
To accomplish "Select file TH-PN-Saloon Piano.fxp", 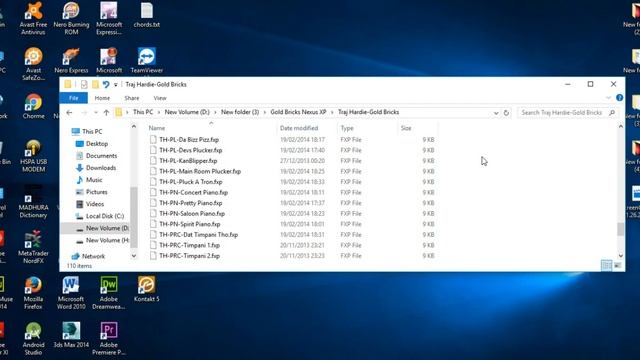I will point(191,213).
